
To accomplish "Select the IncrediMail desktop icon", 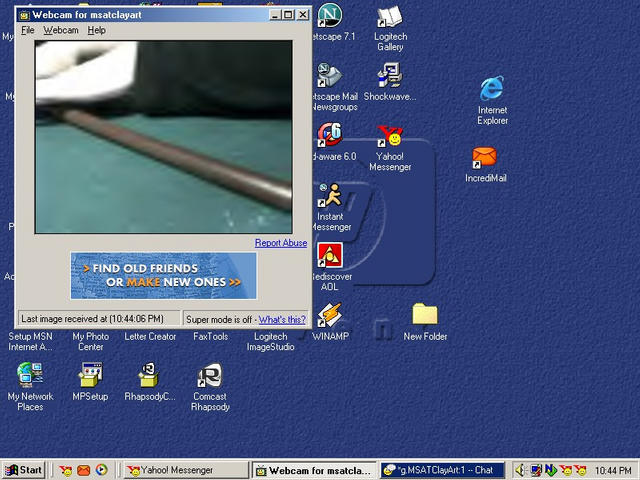I will coord(485,158).
